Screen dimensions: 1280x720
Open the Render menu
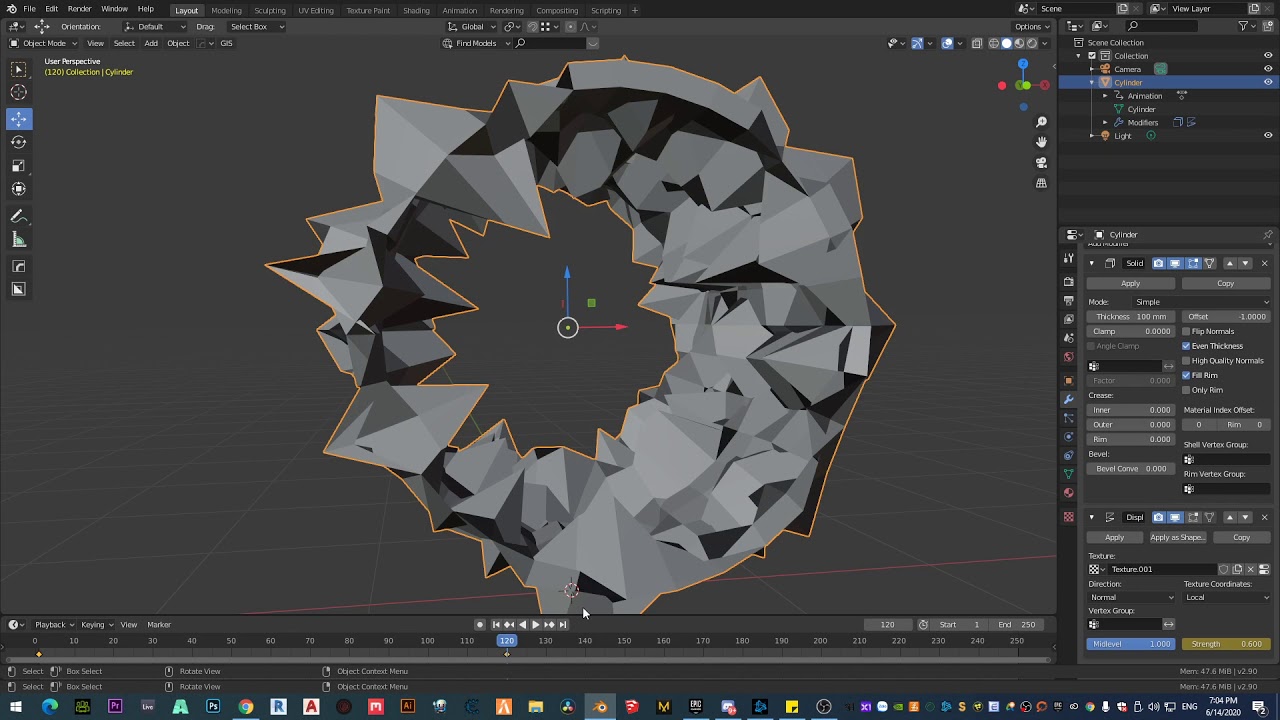pyautogui.click(x=79, y=9)
